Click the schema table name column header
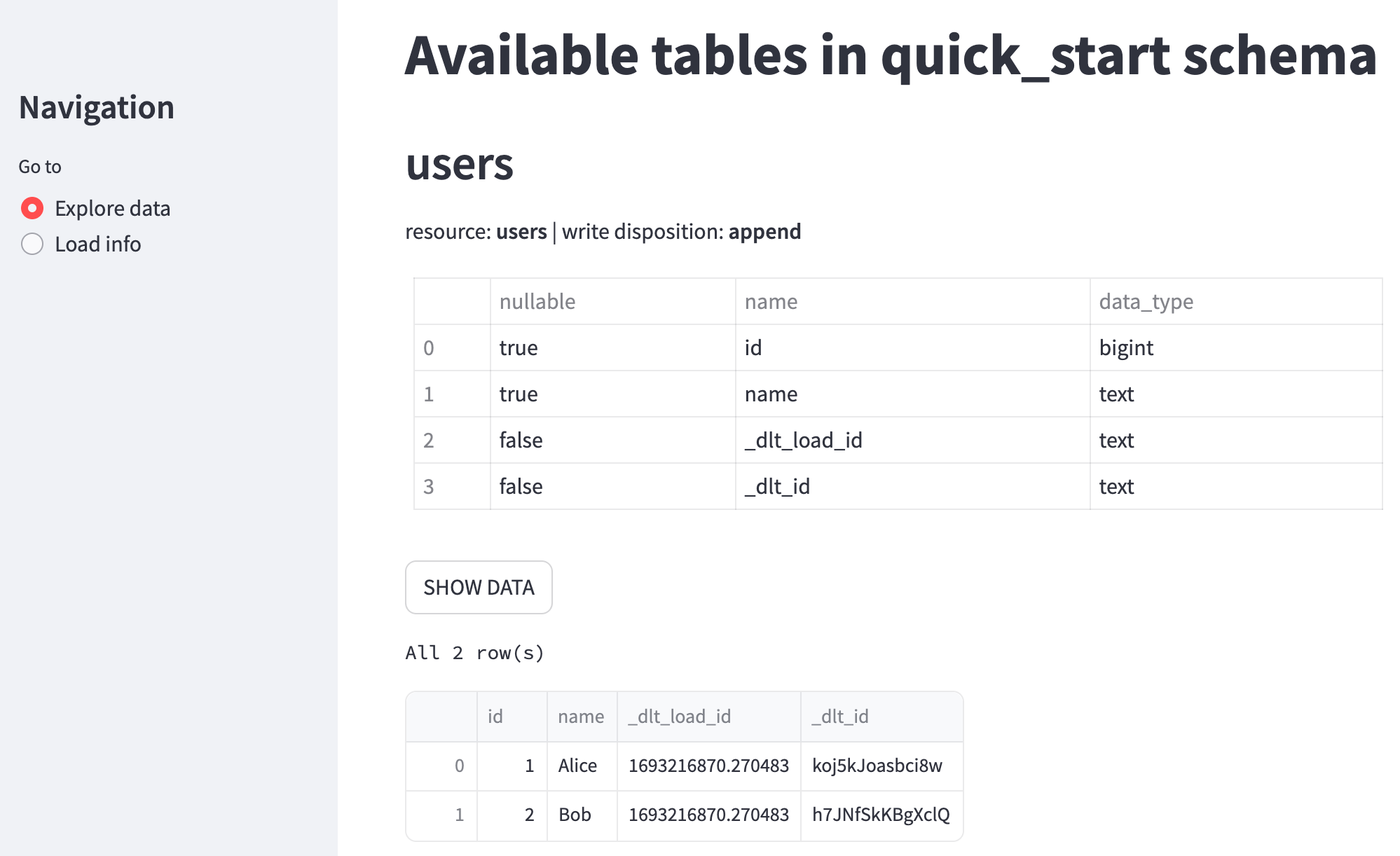Viewport: 1400px width, 856px height. pyautogui.click(x=912, y=301)
